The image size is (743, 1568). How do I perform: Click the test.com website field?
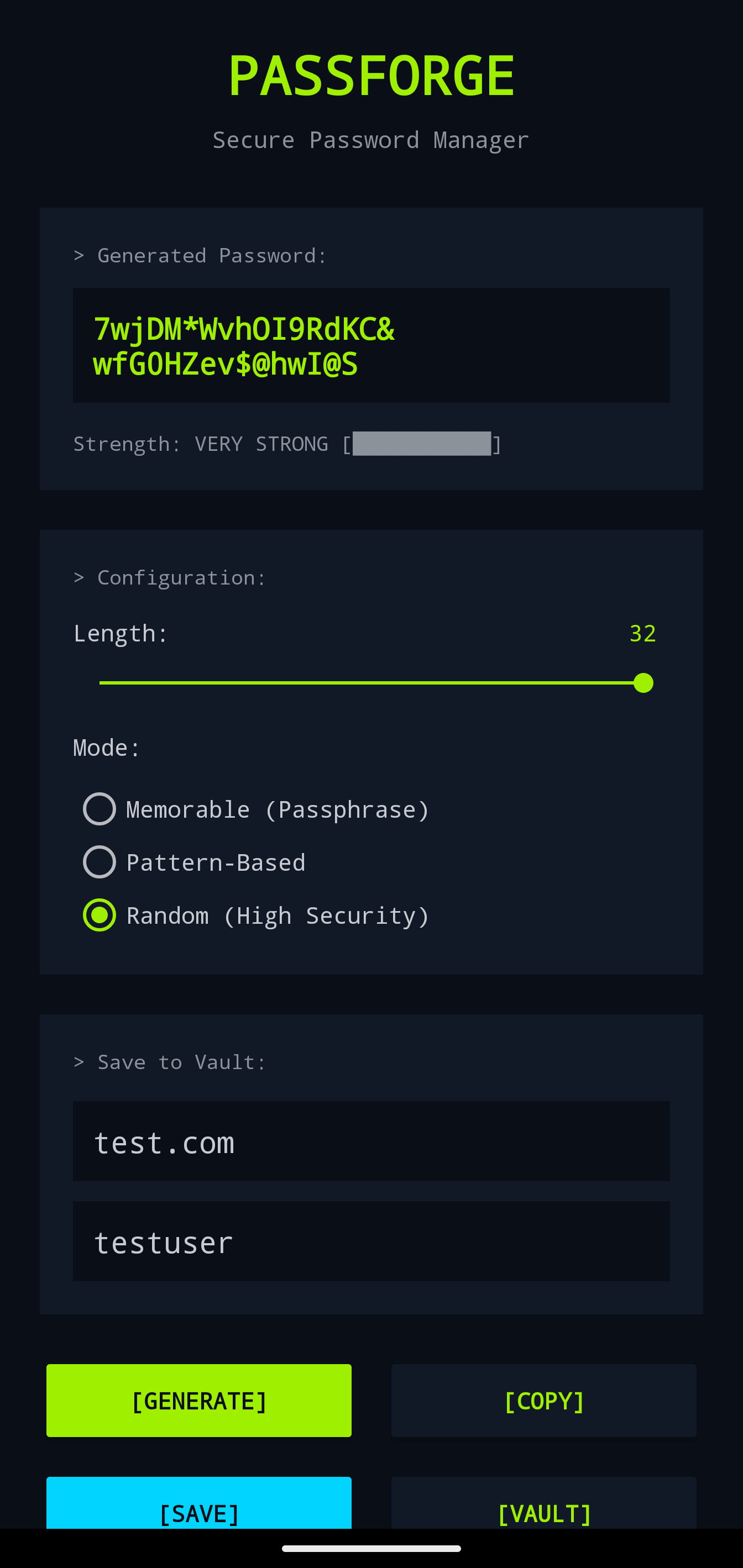point(371,1141)
